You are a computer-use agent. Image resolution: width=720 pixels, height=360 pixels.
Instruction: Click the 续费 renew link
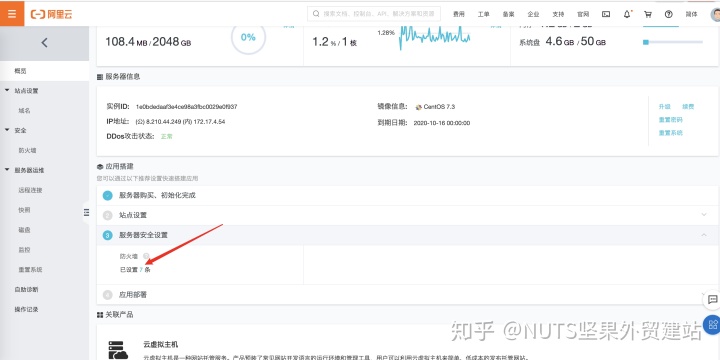(688, 107)
